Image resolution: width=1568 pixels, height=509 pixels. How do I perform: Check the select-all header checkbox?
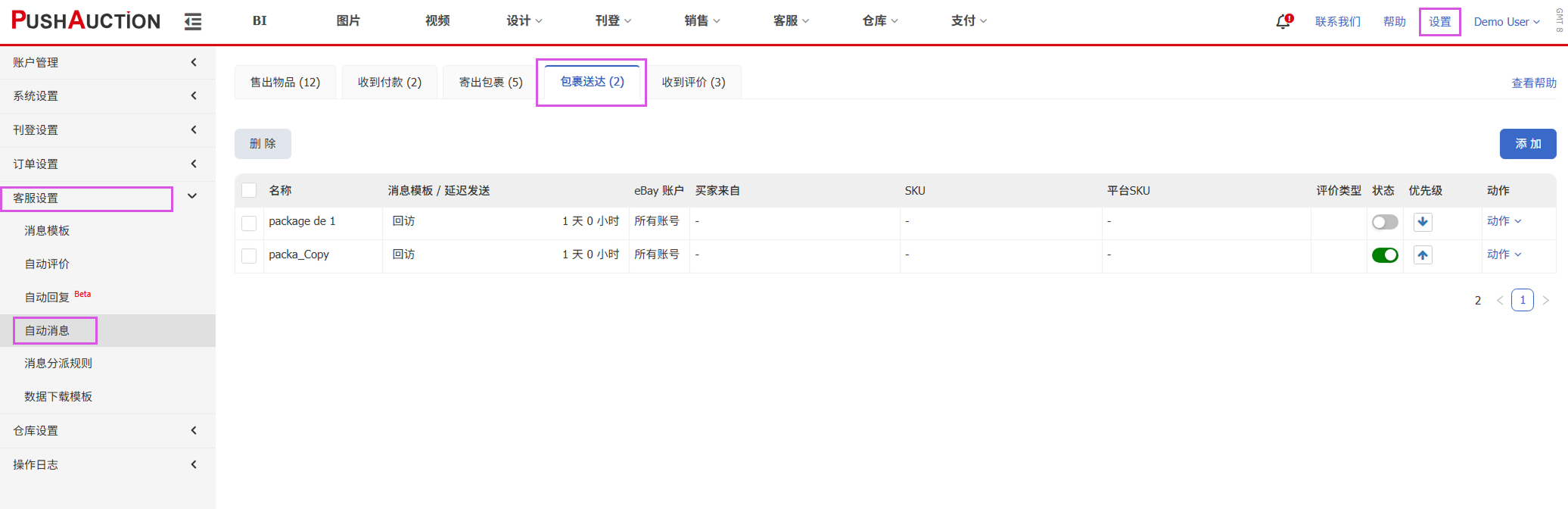249,190
